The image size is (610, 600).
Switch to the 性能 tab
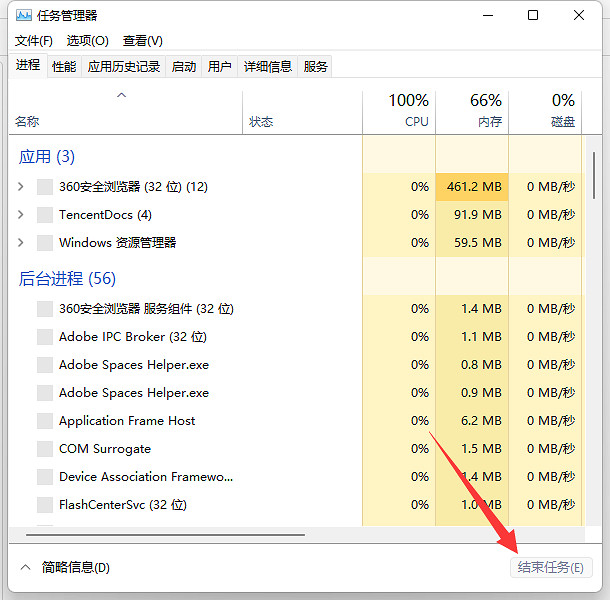click(x=64, y=66)
